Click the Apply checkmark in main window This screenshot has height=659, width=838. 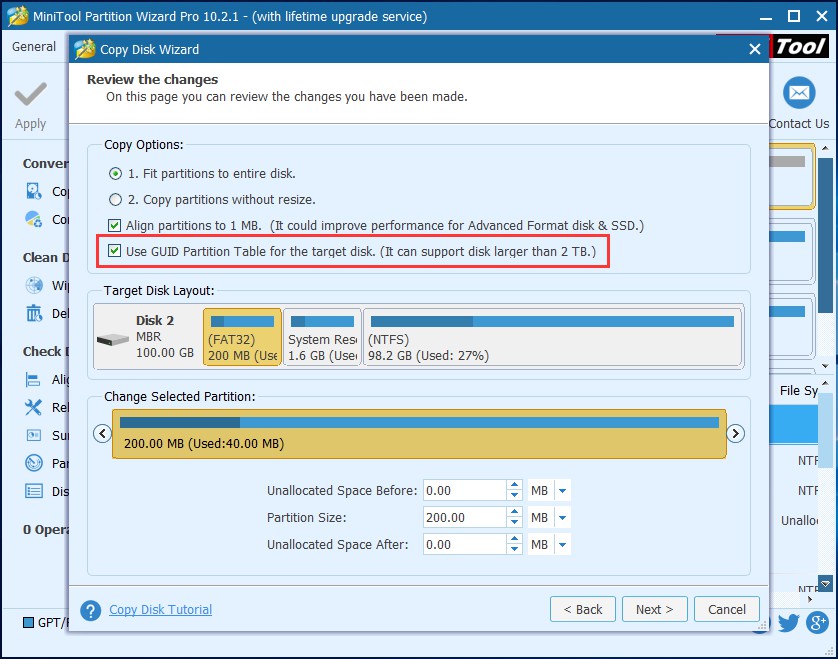click(30, 95)
